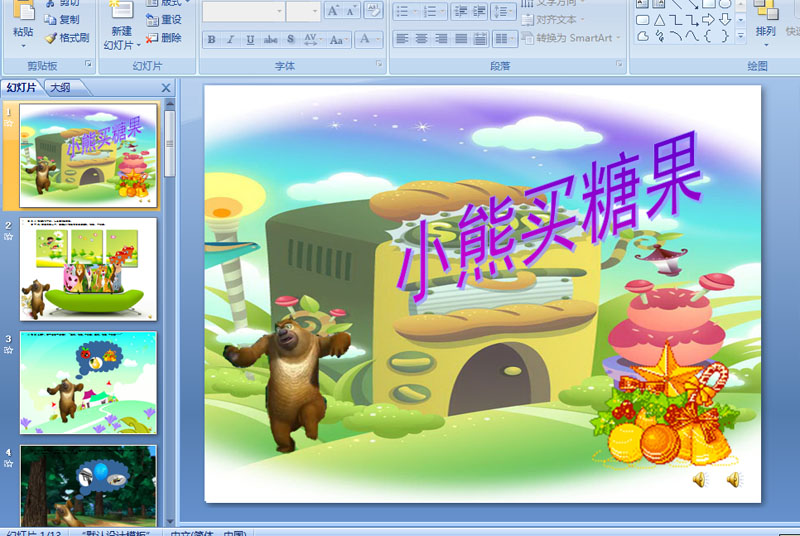Open columns dropdown
Screen dimensions: 800x536
[x=505, y=39]
